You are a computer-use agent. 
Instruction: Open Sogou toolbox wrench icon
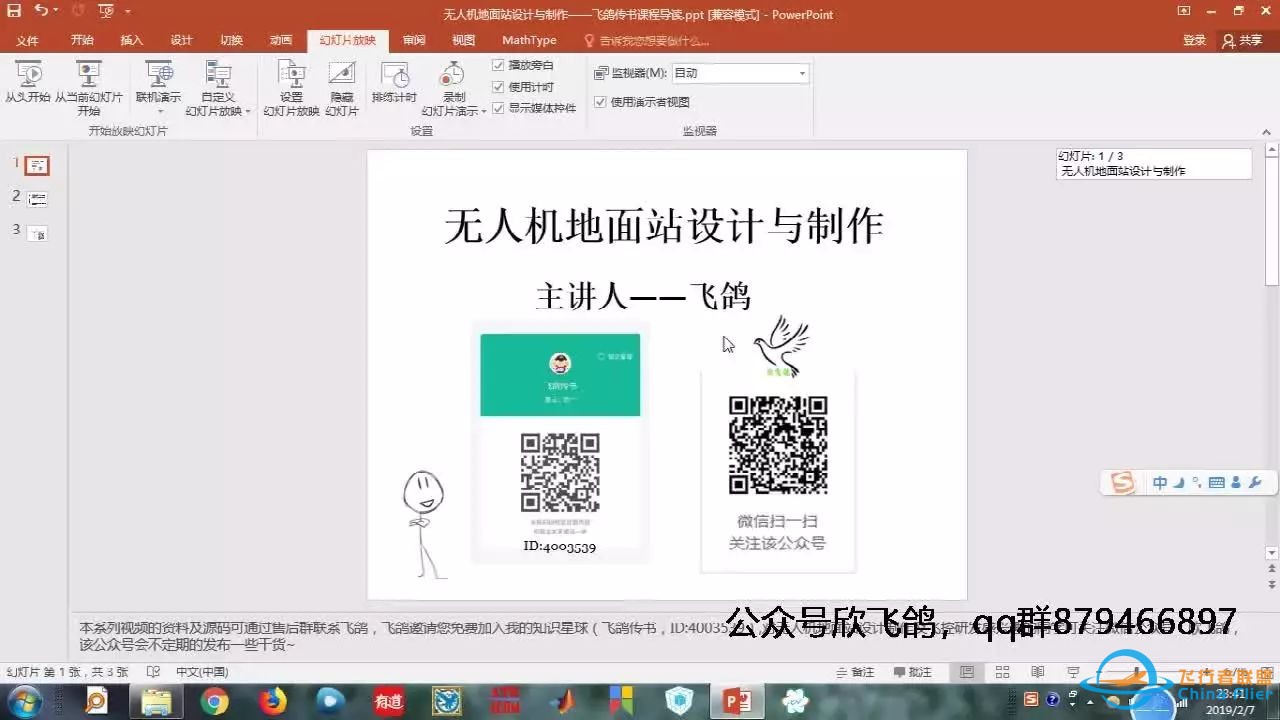pyautogui.click(x=1256, y=483)
